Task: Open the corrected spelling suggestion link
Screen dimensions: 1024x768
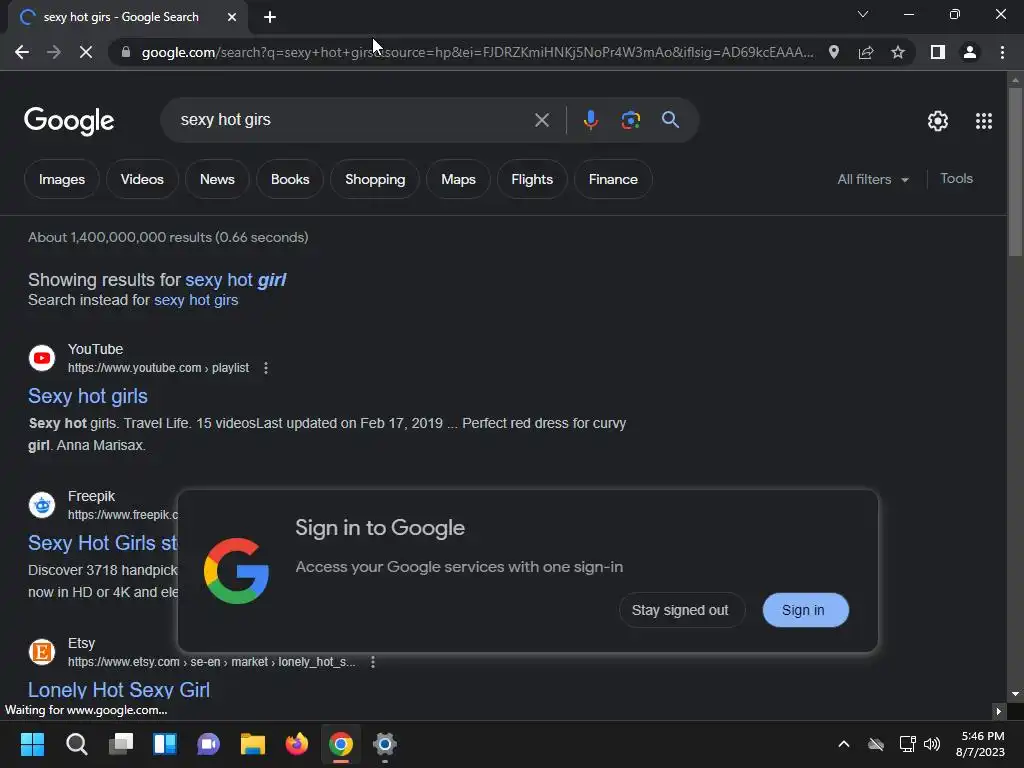Action: (236, 280)
